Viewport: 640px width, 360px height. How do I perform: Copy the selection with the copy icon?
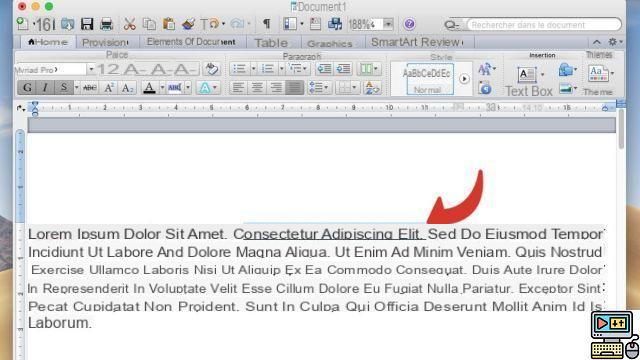click(149, 24)
